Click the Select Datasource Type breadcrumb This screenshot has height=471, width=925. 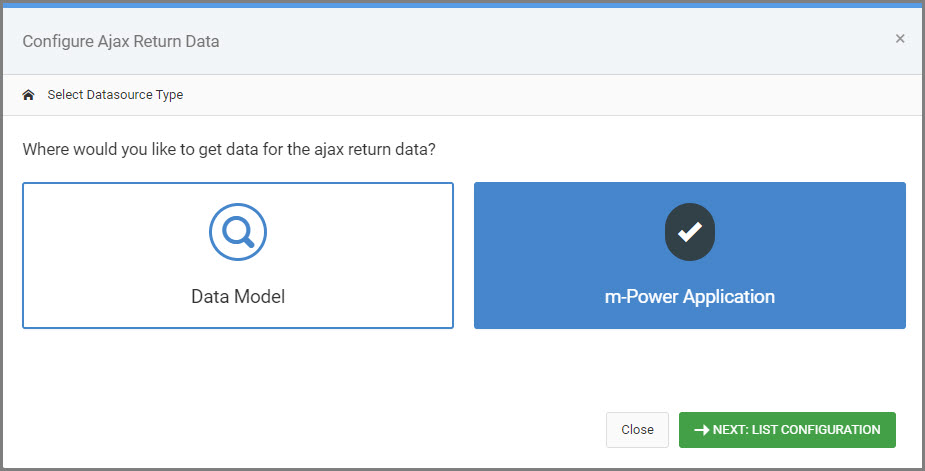115,95
